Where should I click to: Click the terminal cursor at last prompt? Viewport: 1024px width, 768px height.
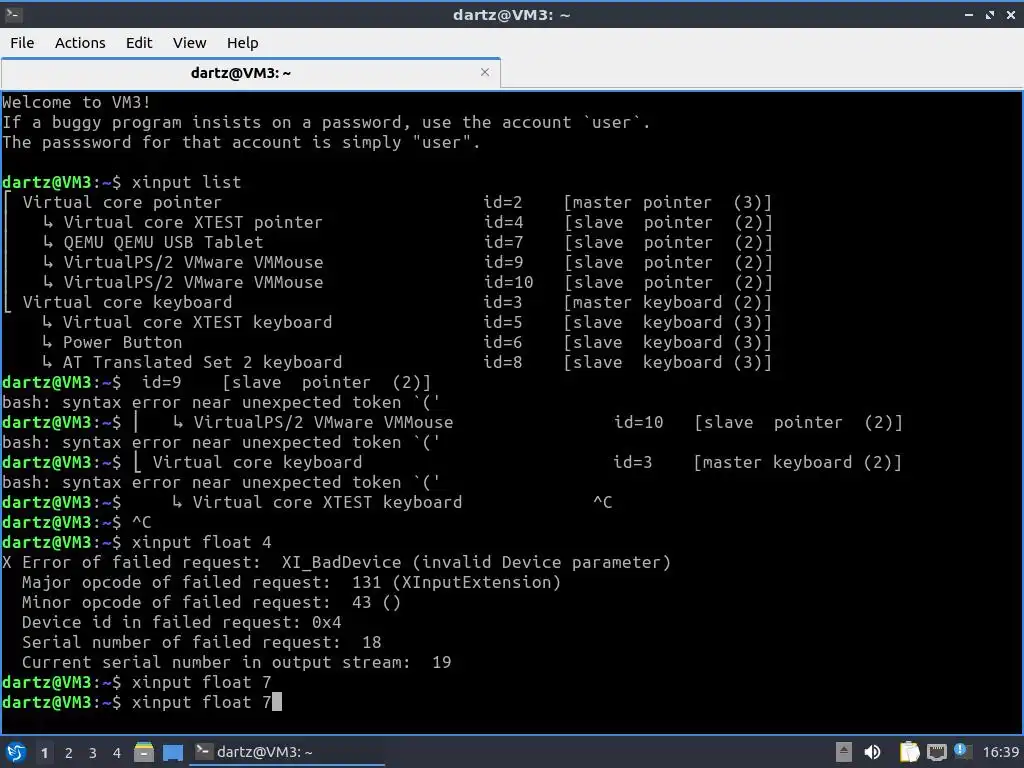277,702
